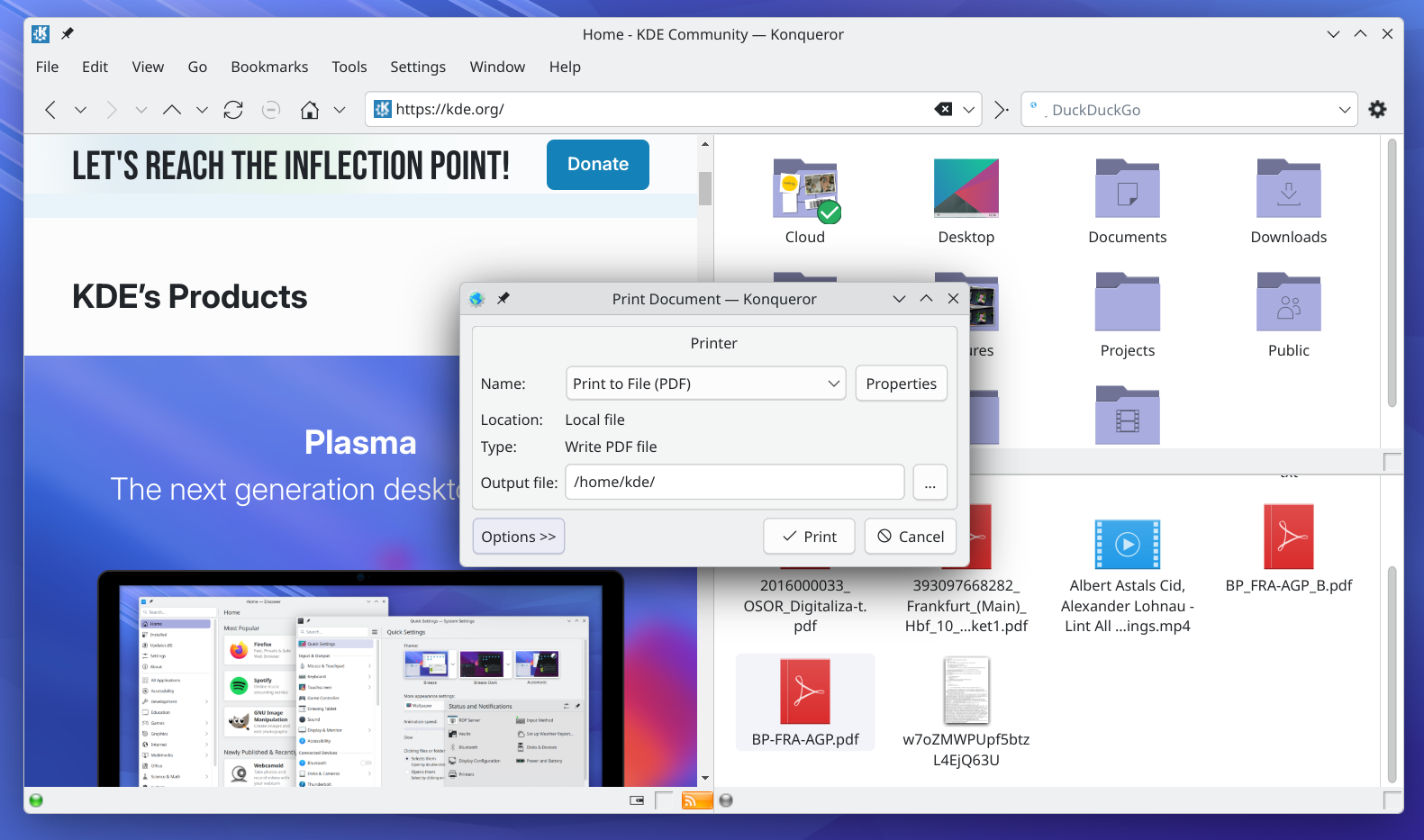Click the Up arrow navigation icon
The height and width of the screenshot is (840, 1424).
coord(172,110)
